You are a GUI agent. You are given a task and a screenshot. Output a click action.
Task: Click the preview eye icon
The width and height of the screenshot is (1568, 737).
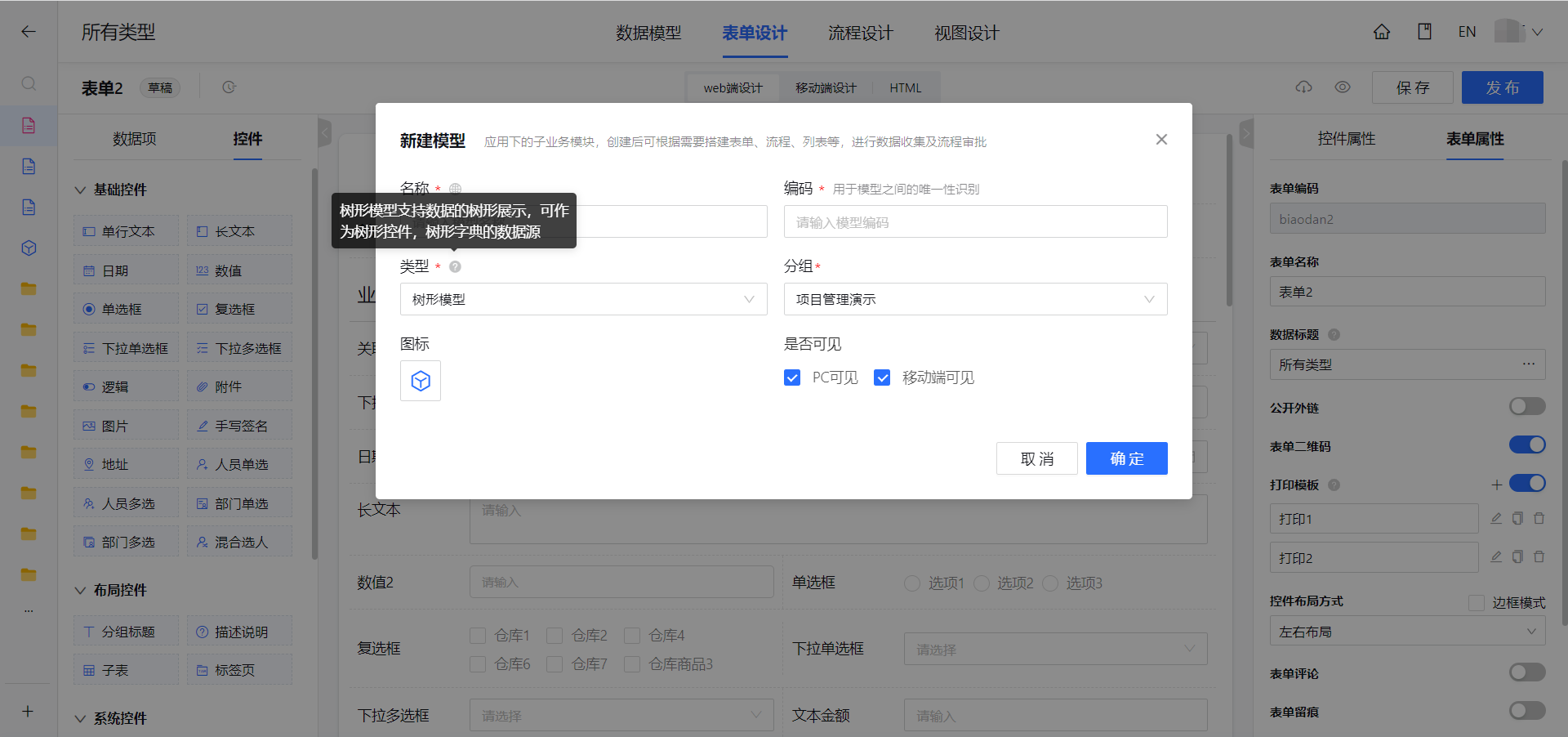(x=1343, y=87)
